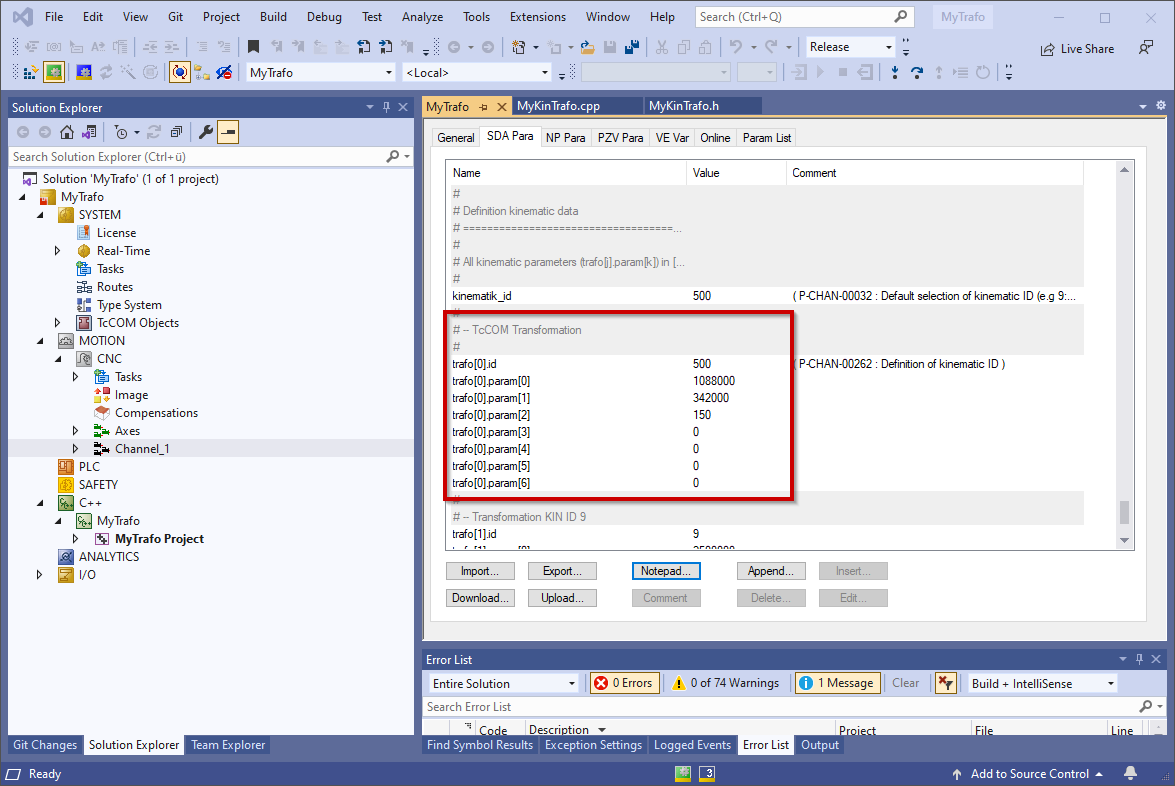The height and width of the screenshot is (786, 1175).
Task: Toggle the bookmark icon in the toolbar
Action: click(x=253, y=47)
